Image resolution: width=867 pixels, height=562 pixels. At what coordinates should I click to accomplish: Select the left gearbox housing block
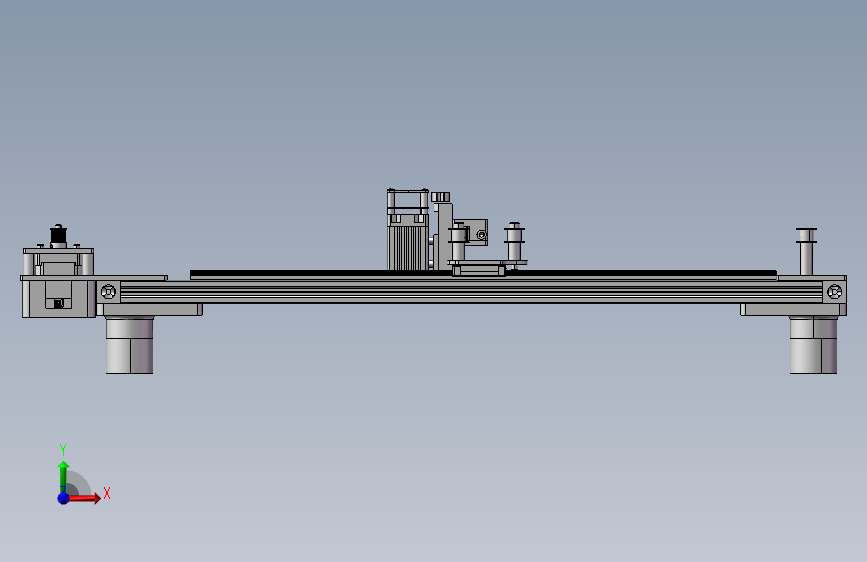click(x=59, y=297)
